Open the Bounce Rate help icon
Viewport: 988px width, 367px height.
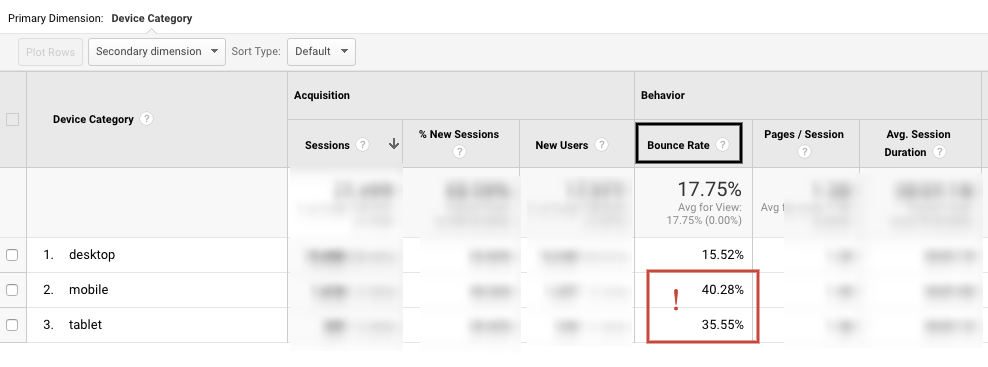tap(723, 145)
